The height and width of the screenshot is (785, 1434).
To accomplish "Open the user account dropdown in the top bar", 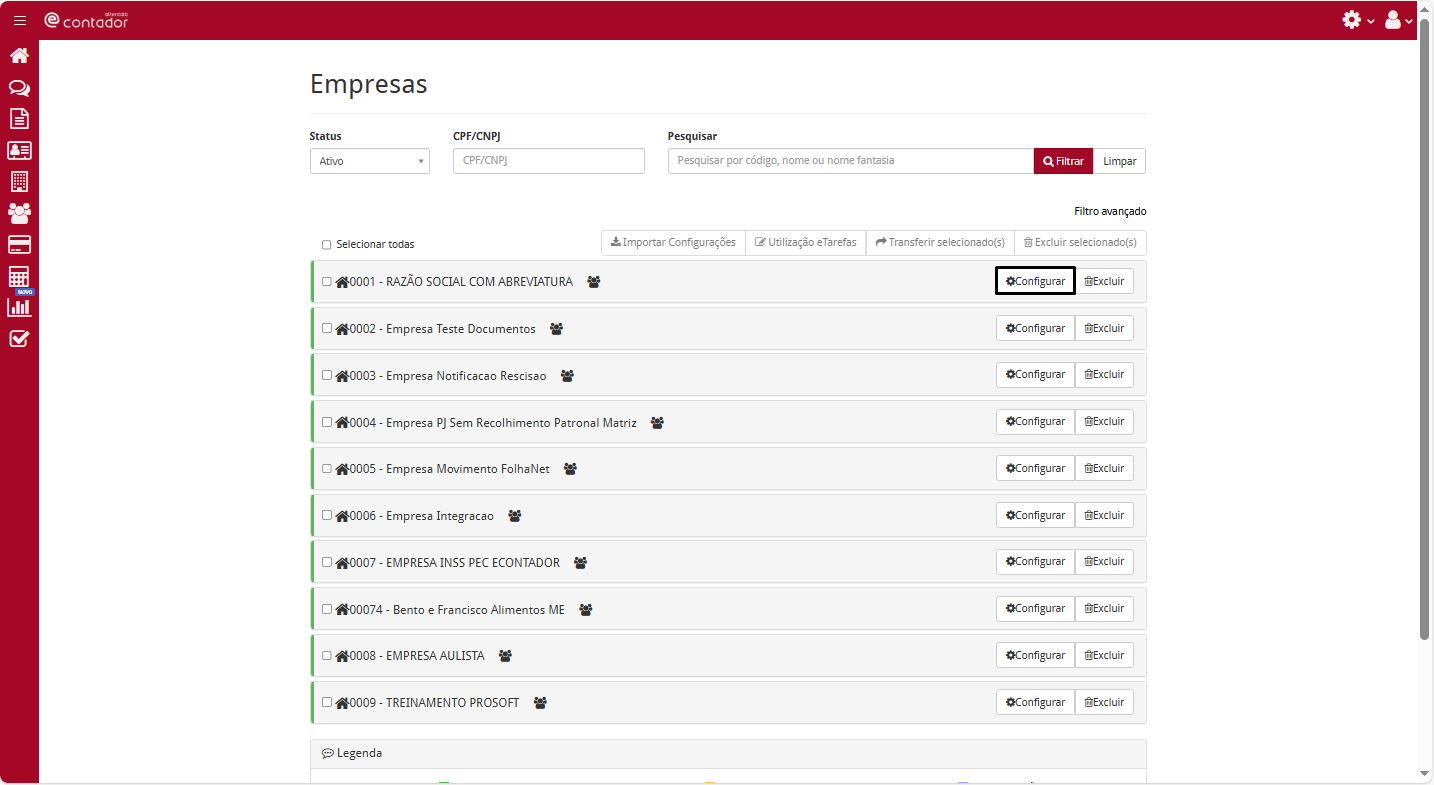I will 1398,20.
